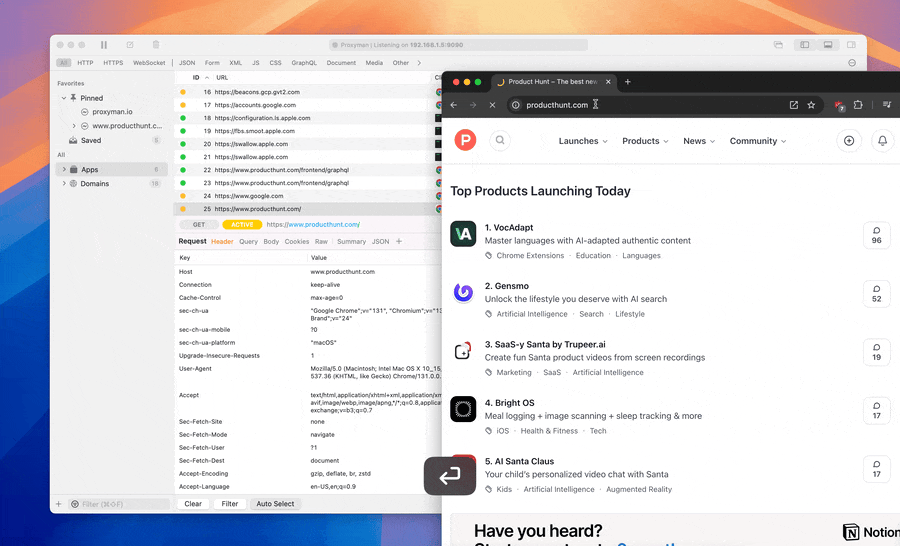Screen dimensions: 900x546
Task: Expand the Domains group
Action: 64,184
